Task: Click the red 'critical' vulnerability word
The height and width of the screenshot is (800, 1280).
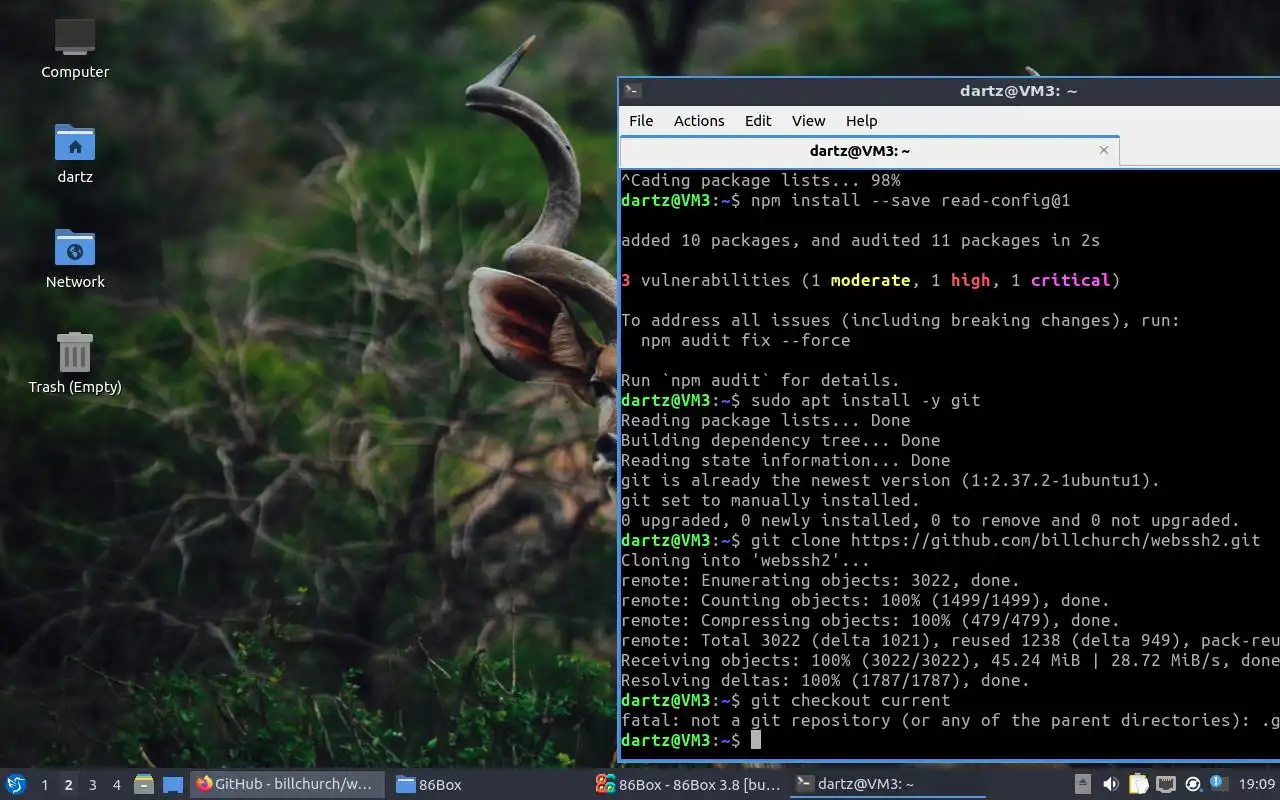Action: point(1070,280)
